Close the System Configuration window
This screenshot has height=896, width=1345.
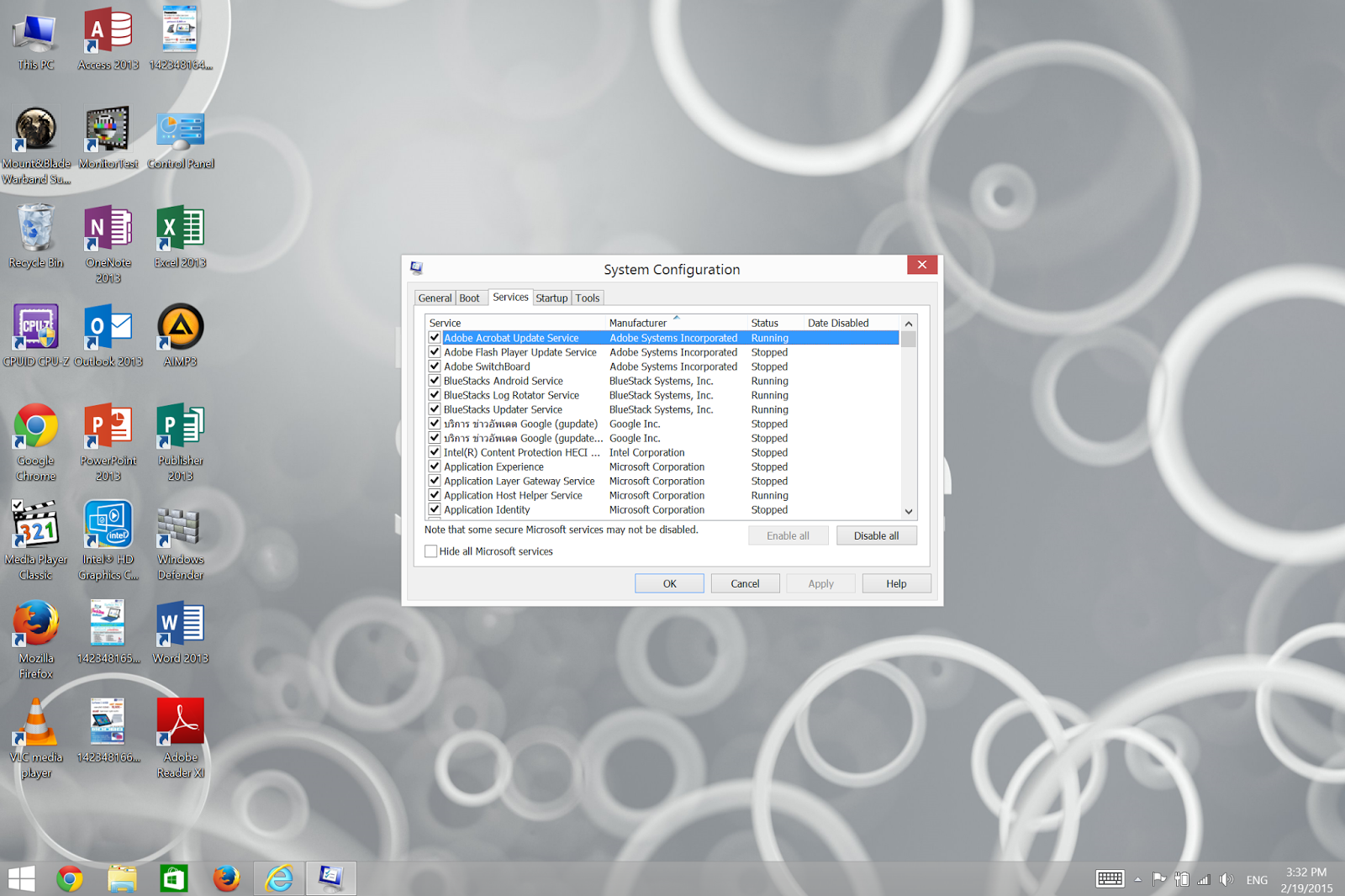click(x=922, y=265)
